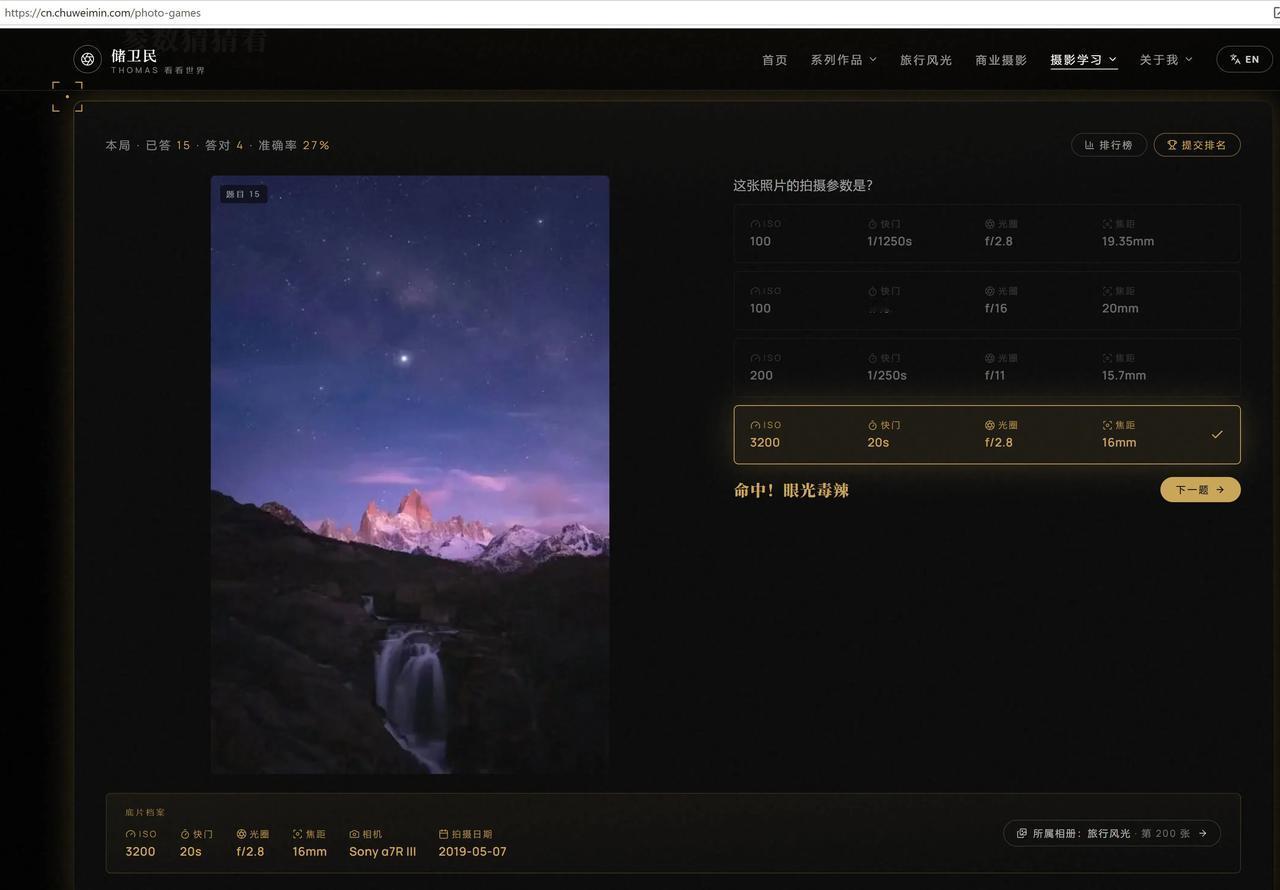This screenshot has width=1280, height=890.
Task: Select the ISO 100 1/1250s answer option
Action: click(x=987, y=233)
